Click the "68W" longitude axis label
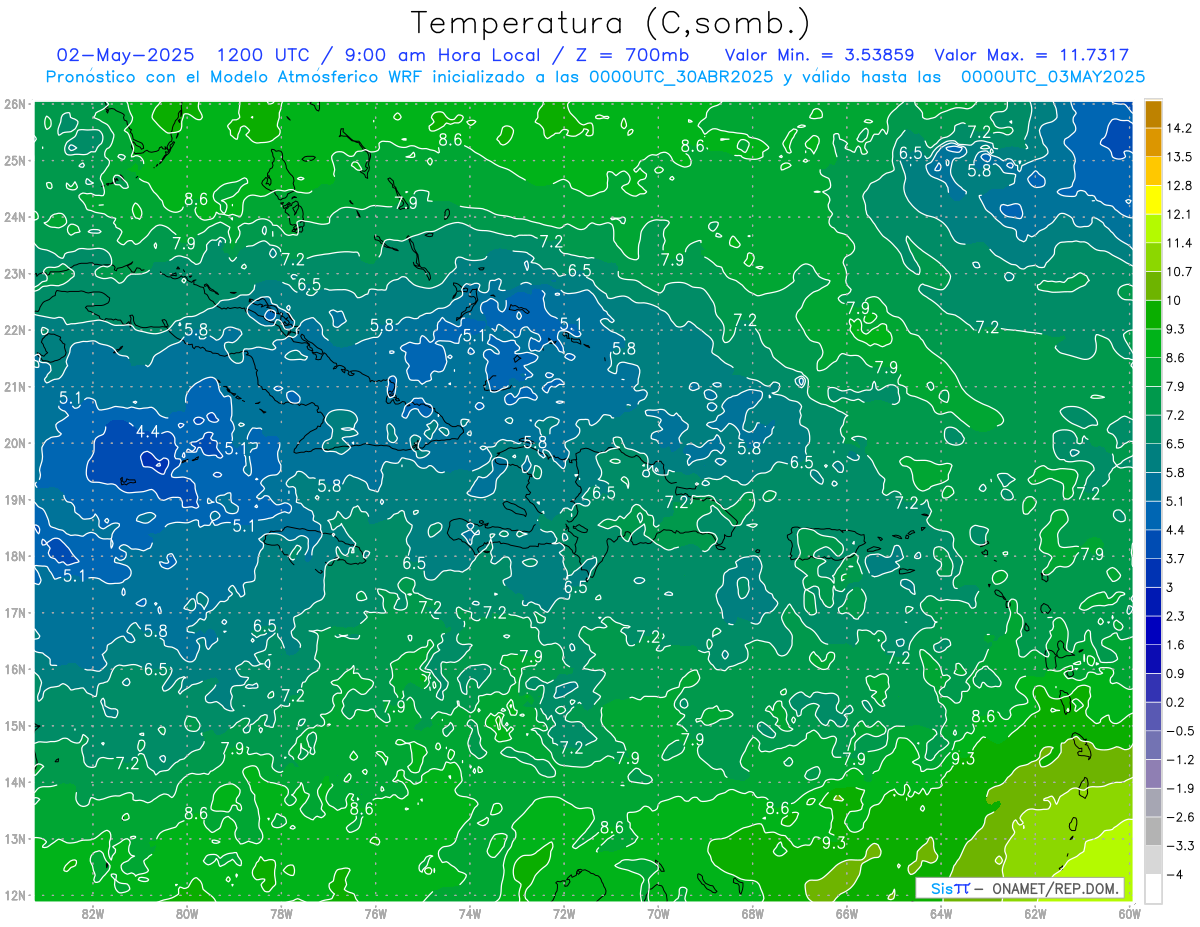 [x=752, y=913]
